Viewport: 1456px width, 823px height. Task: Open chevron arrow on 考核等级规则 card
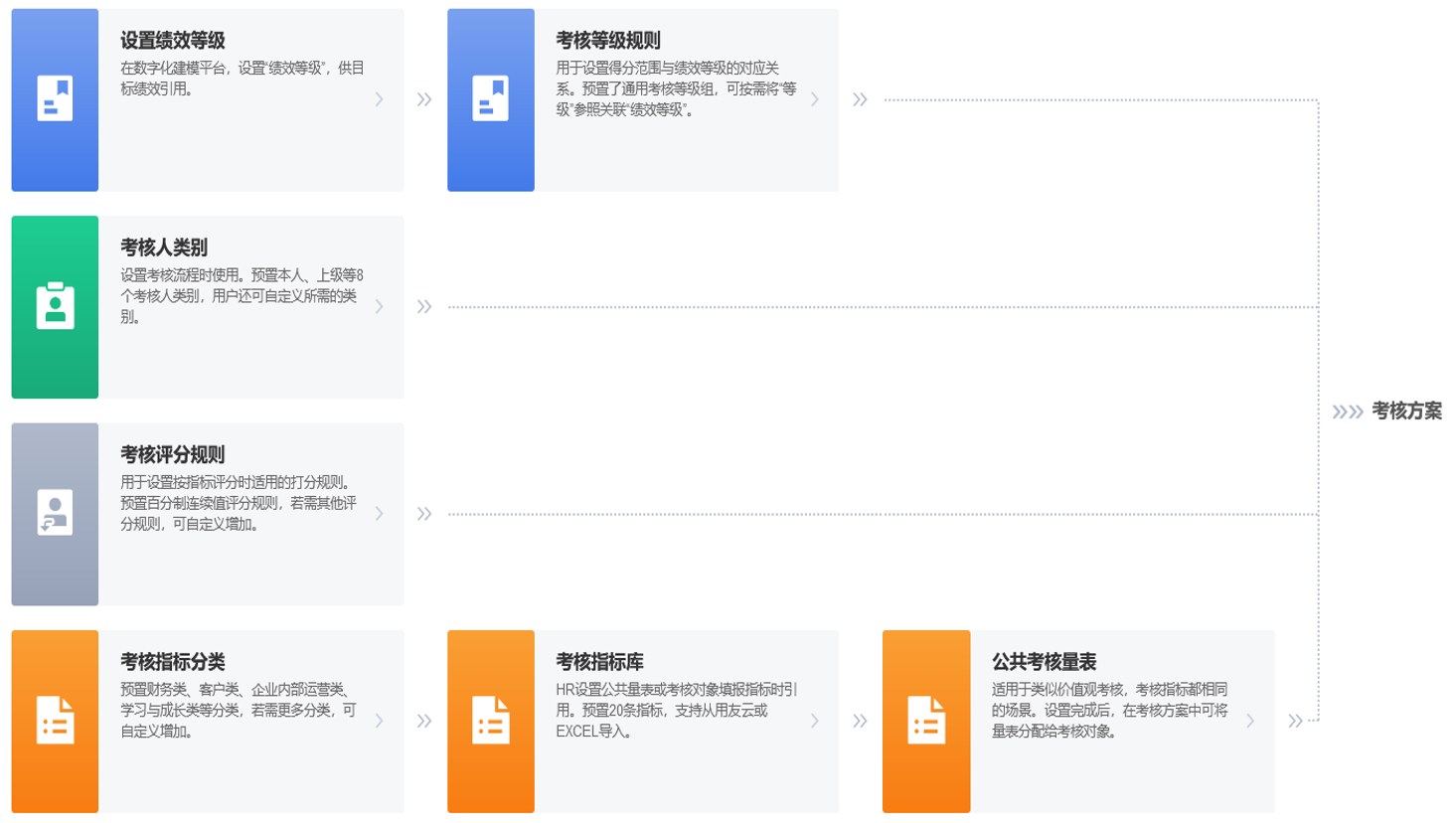coord(814,99)
